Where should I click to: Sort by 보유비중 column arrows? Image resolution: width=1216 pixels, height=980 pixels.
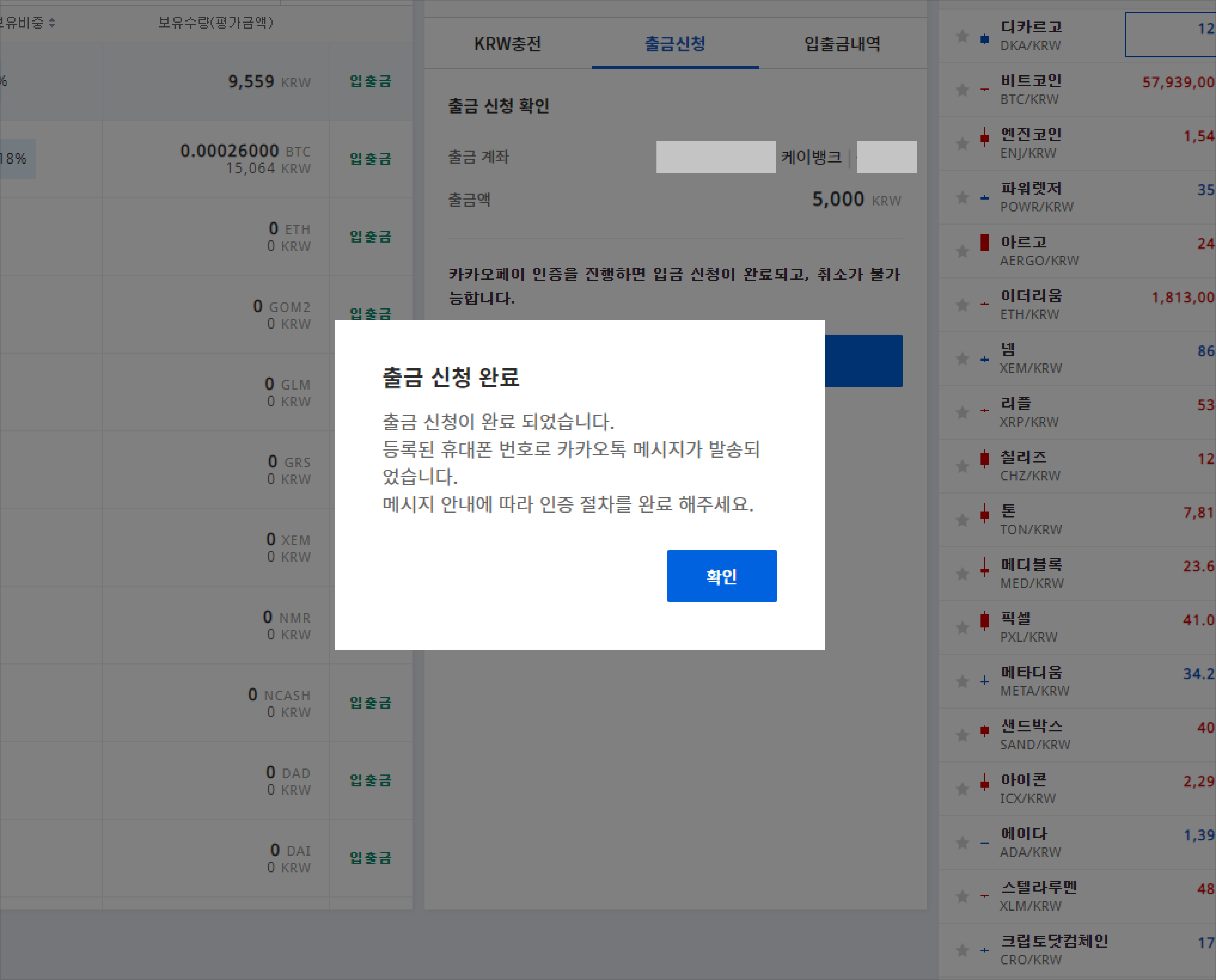click(x=52, y=23)
